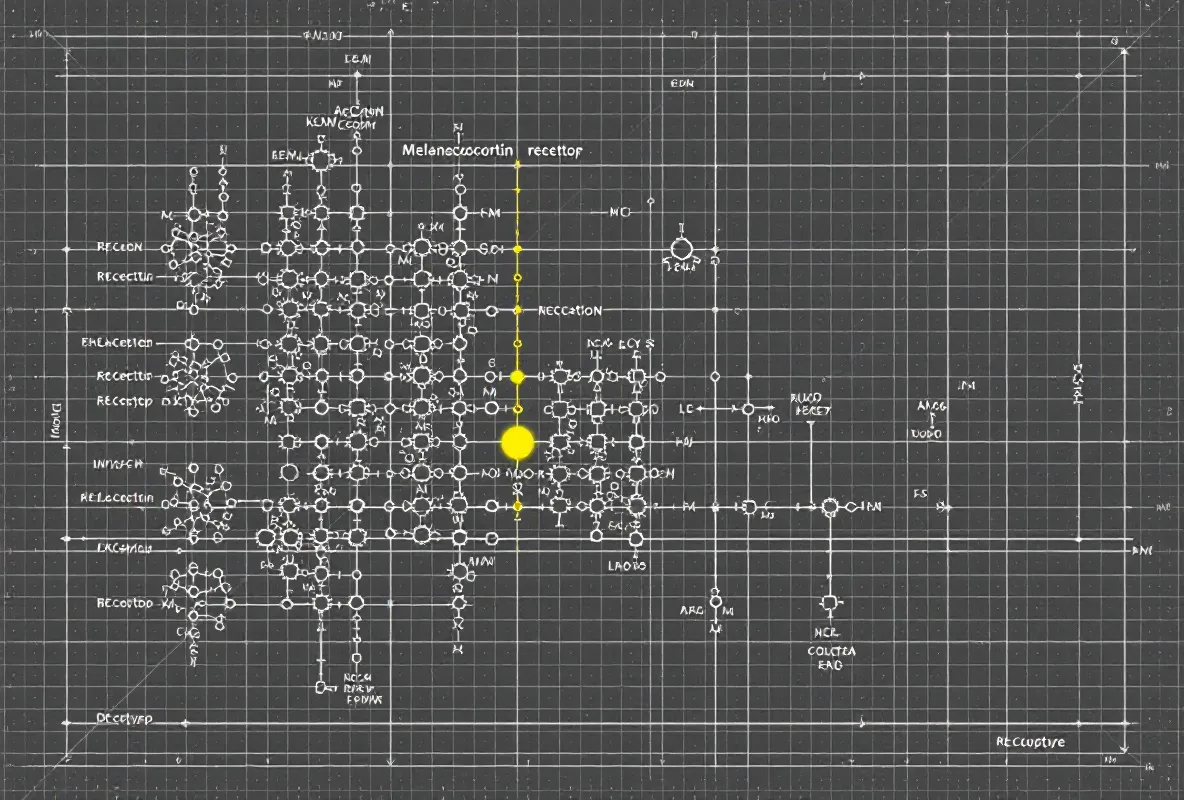Click the "COLCTEA" label under the lone node

tap(831, 650)
